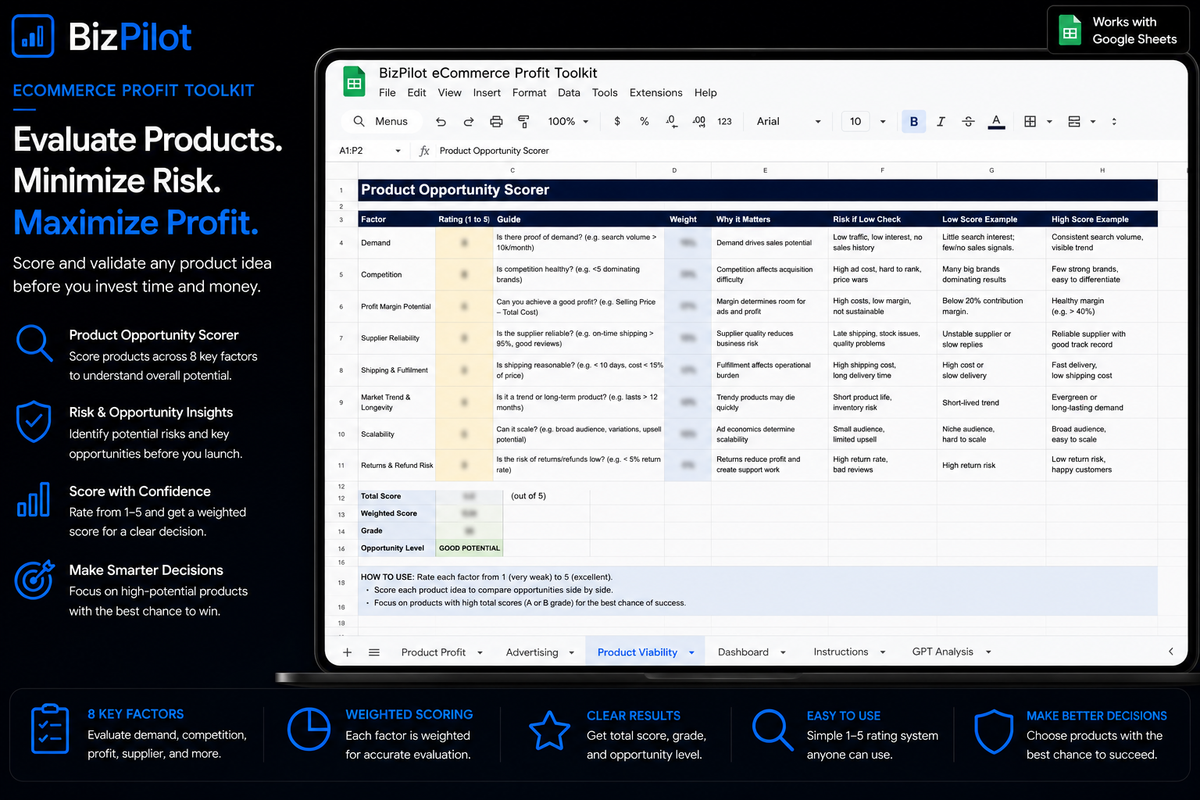Expand the Borders dropdown arrow

pyautogui.click(x=1049, y=122)
